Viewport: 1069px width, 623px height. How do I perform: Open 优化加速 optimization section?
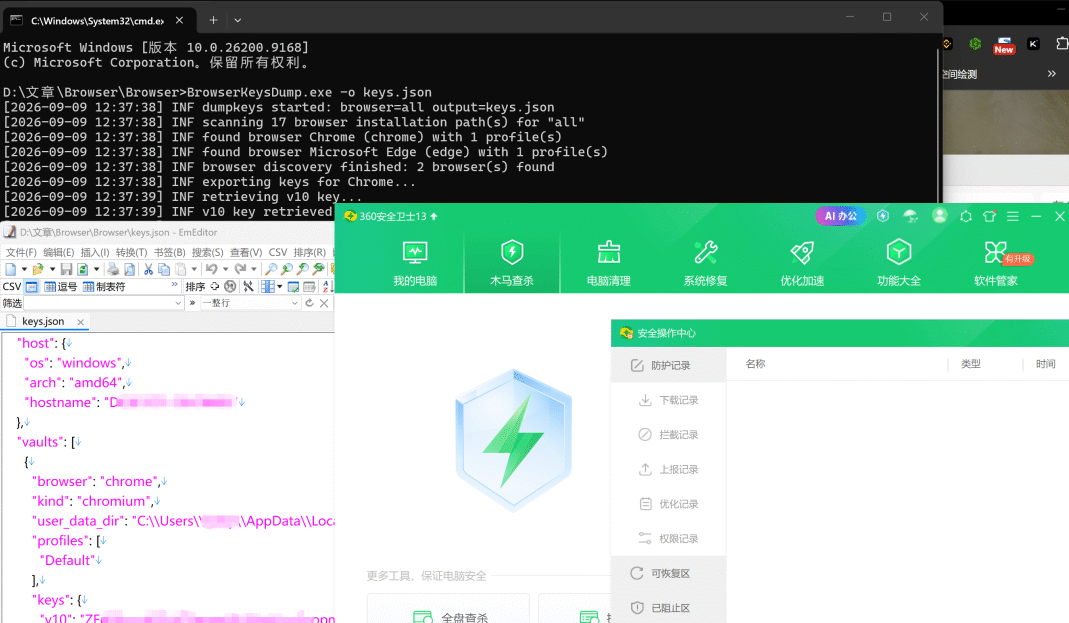(x=802, y=262)
